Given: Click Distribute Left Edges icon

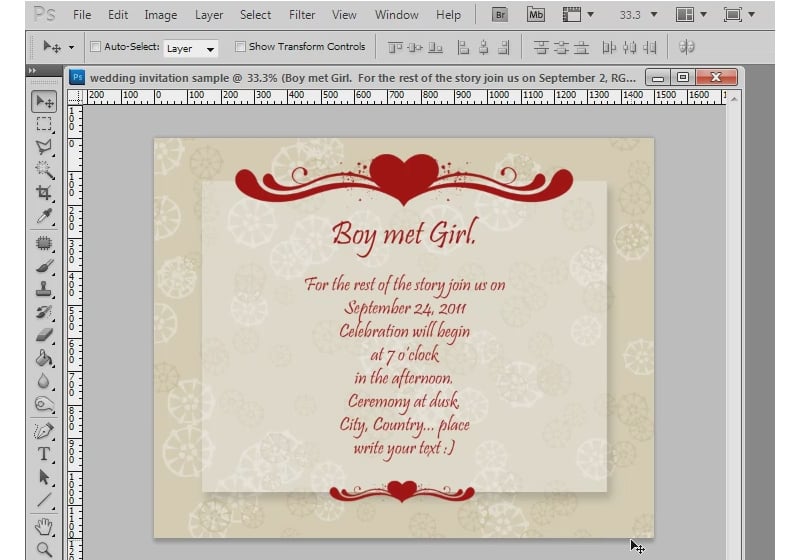Looking at the screenshot, I should tap(609, 47).
